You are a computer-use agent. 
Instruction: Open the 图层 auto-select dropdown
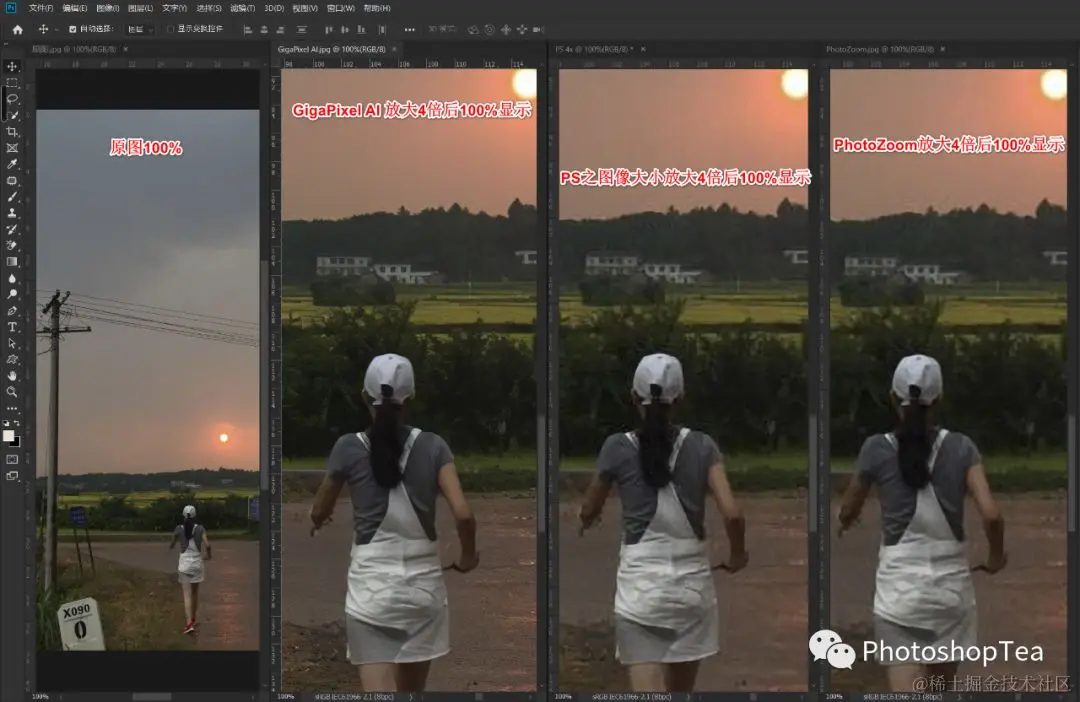(141, 30)
